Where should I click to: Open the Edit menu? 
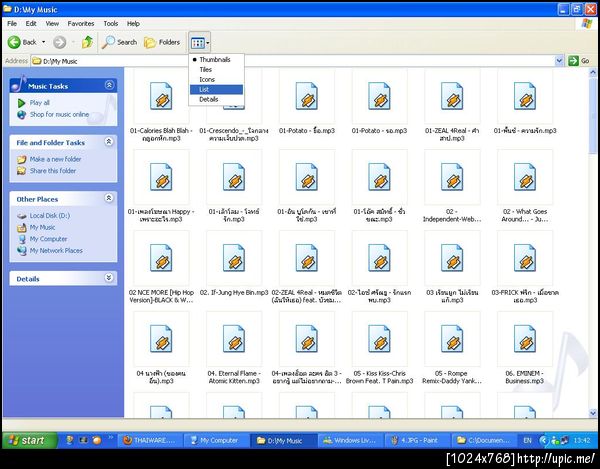(x=31, y=23)
